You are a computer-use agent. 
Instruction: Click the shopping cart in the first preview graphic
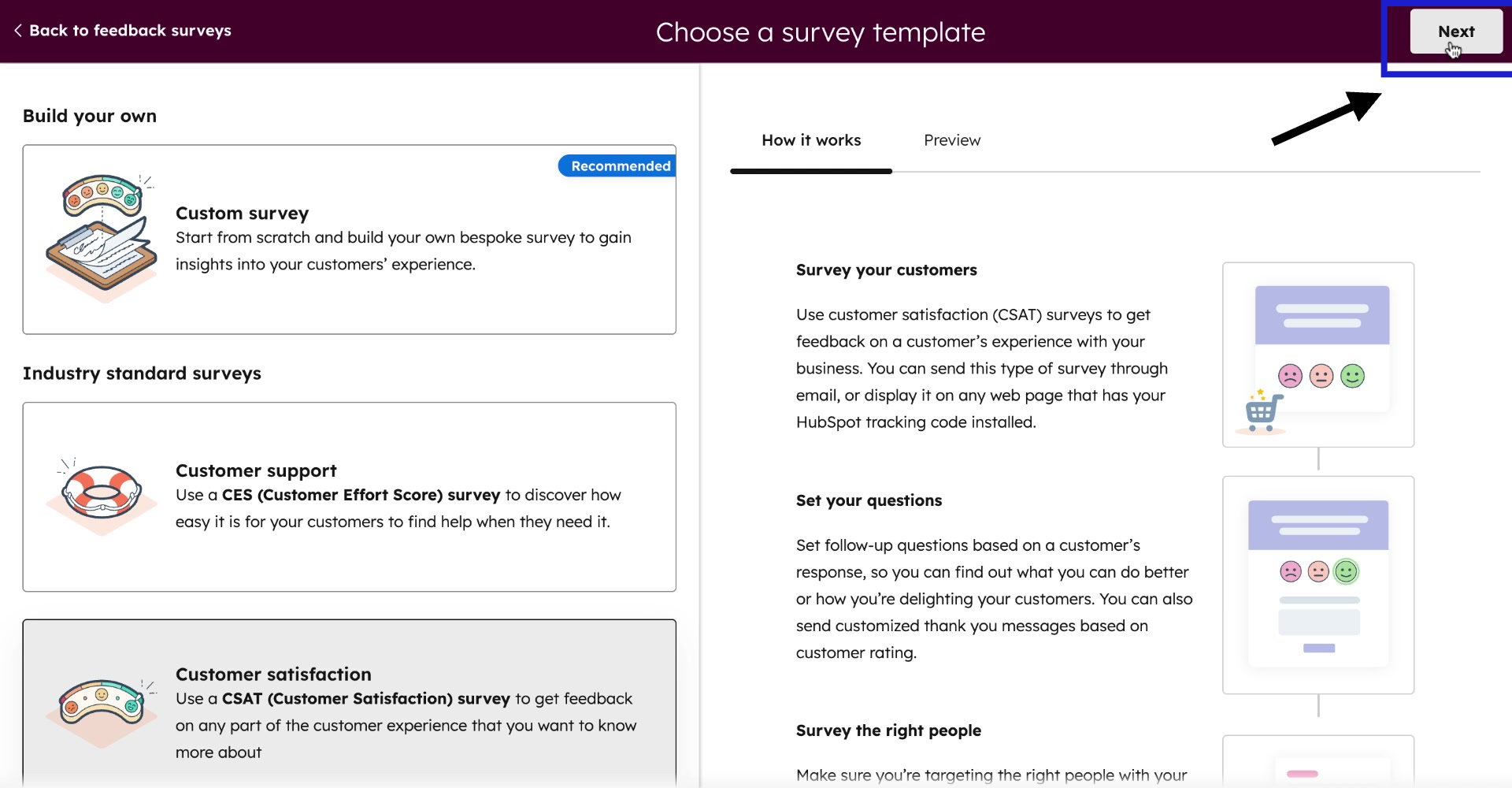tap(1262, 410)
